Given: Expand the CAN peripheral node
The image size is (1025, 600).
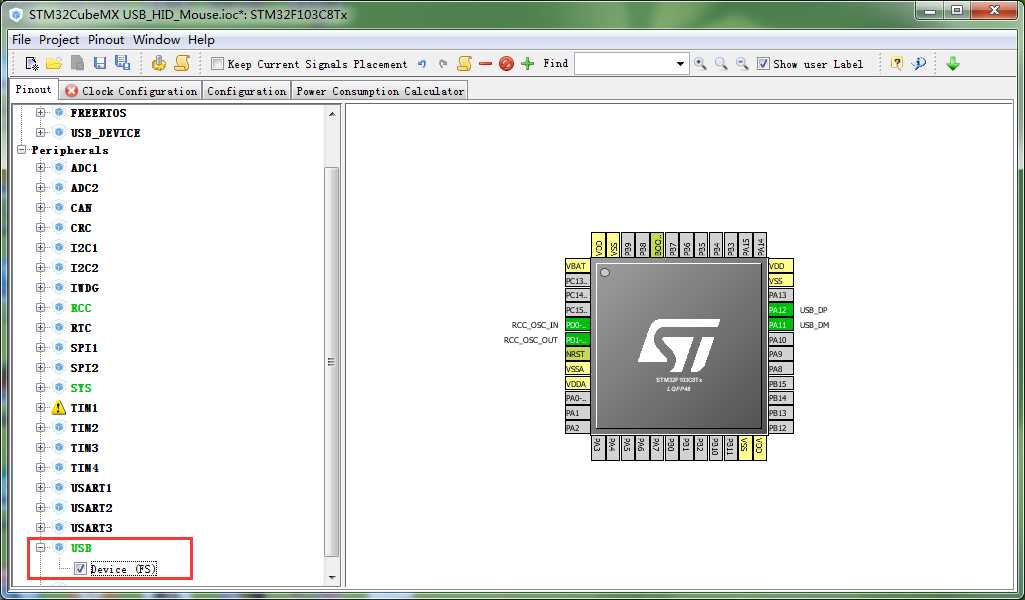Looking at the screenshot, I should tap(41, 208).
